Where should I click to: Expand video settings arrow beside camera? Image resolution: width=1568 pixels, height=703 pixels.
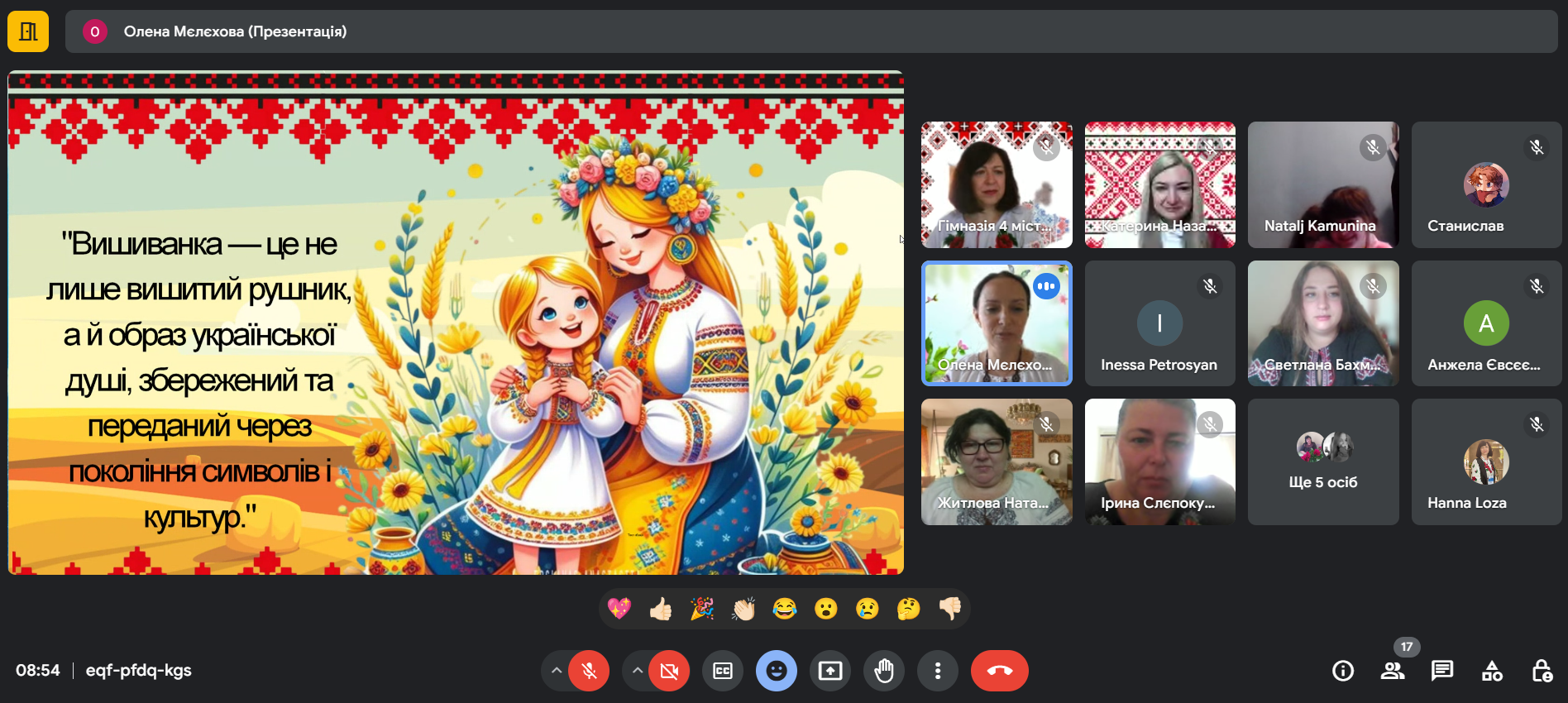point(637,671)
